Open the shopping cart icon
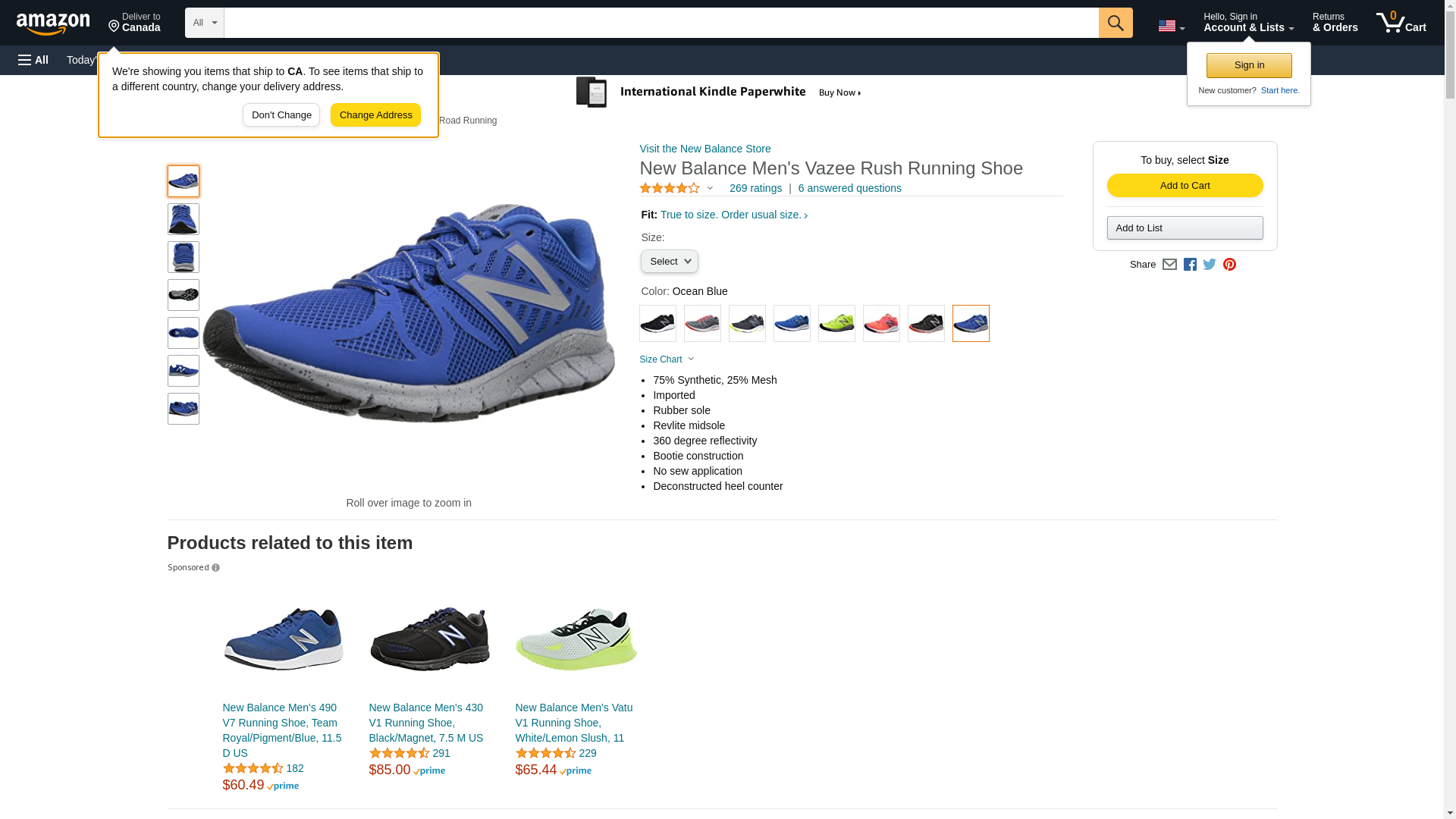1456x819 pixels. (x=1401, y=23)
